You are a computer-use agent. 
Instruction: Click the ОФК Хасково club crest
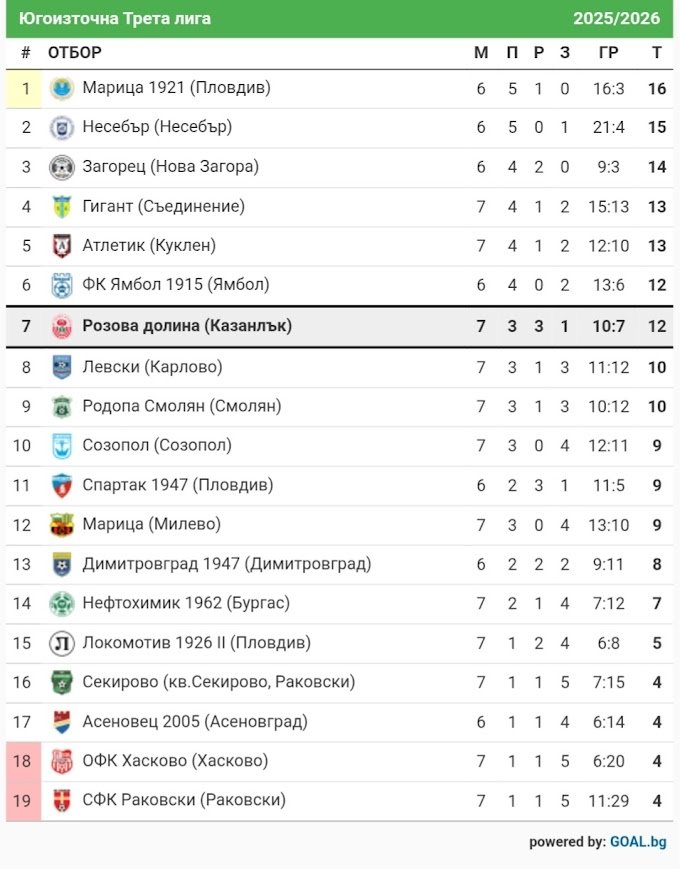tap(62, 761)
